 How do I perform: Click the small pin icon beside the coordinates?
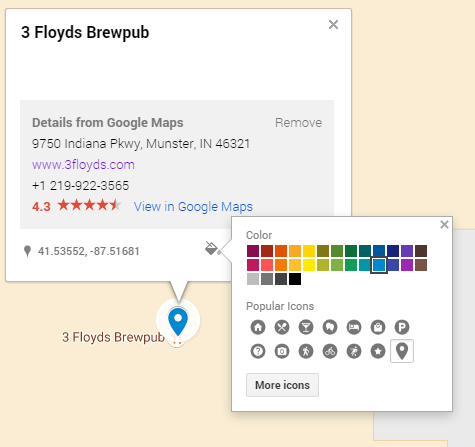pos(28,251)
